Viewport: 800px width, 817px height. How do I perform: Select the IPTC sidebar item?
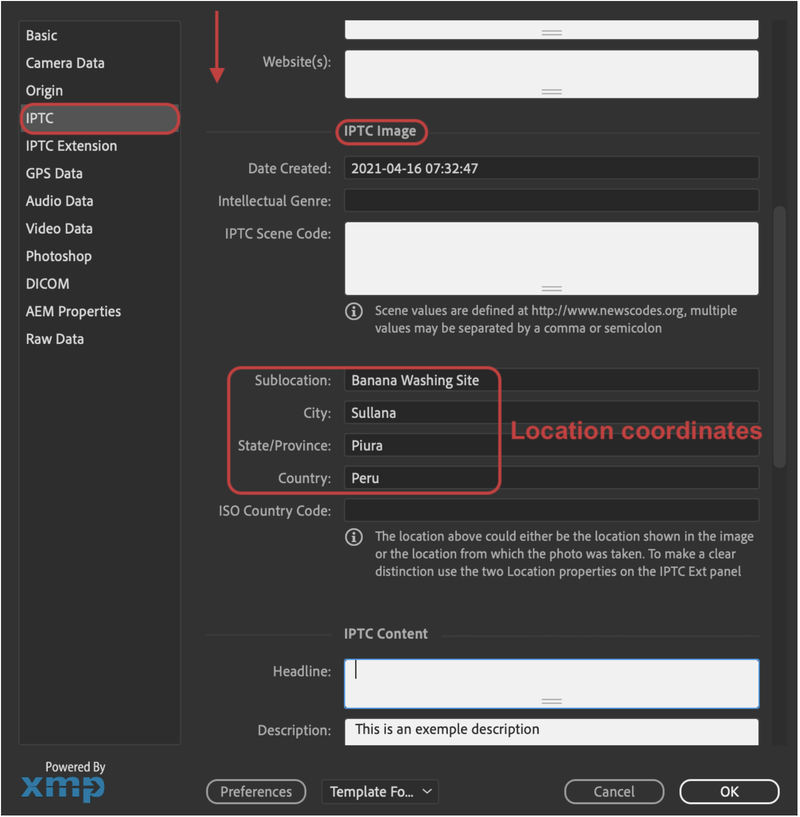pos(99,118)
